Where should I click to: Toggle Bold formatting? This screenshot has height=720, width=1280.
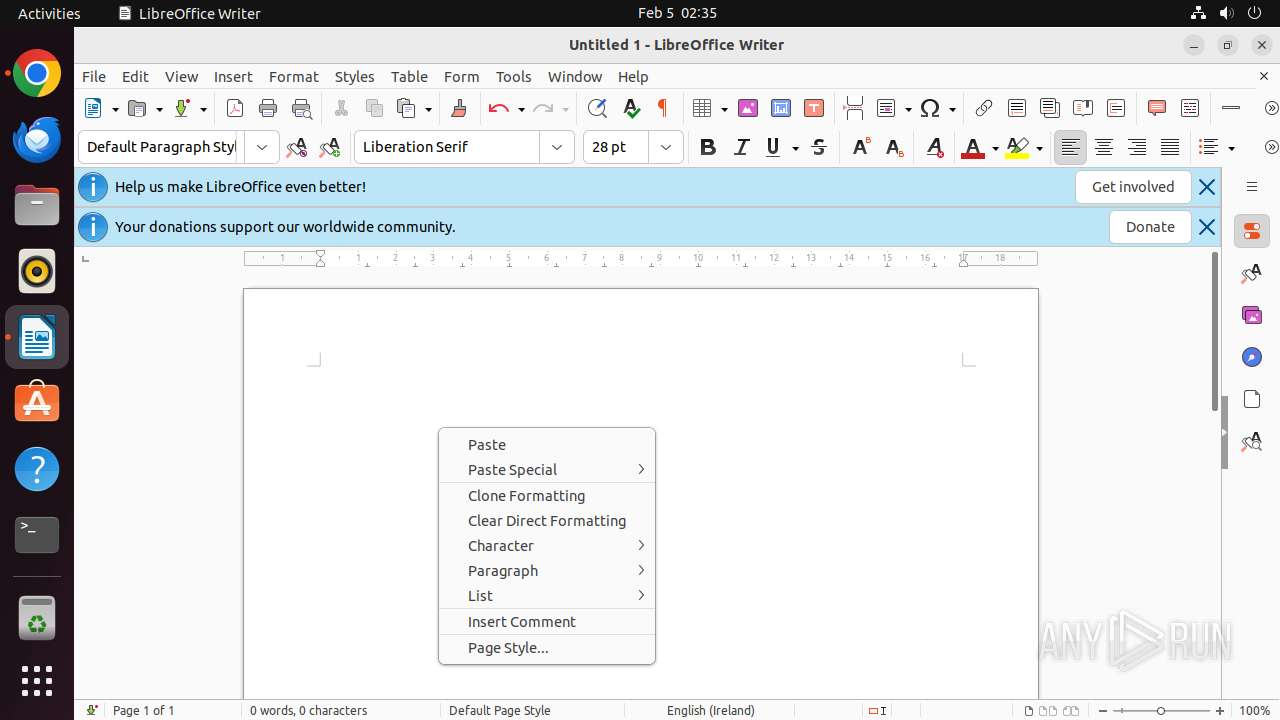point(708,147)
